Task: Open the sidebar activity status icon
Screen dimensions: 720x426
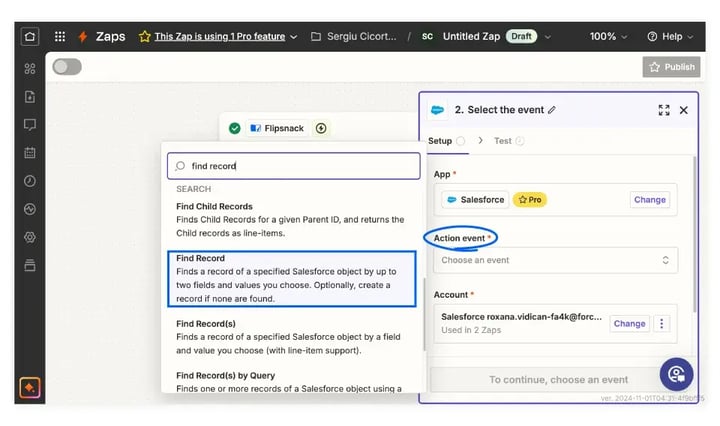Action: (30, 209)
